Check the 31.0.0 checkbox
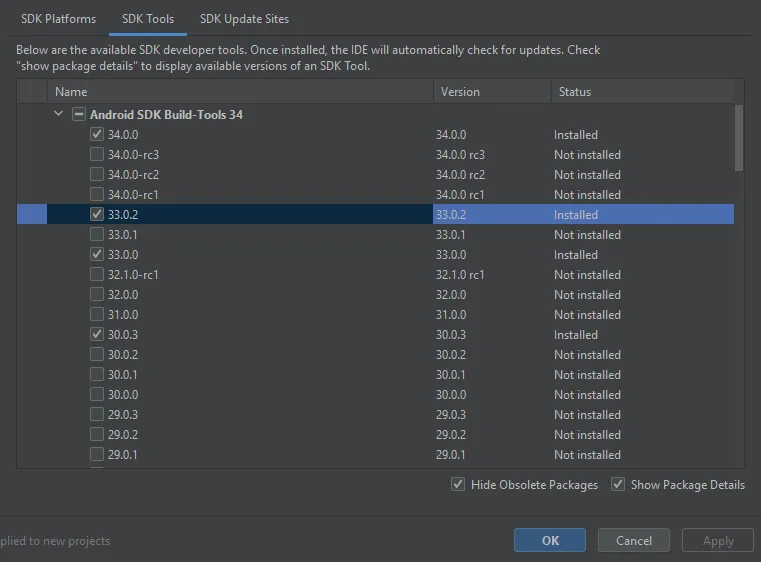This screenshot has height=562, width=761. coord(97,314)
